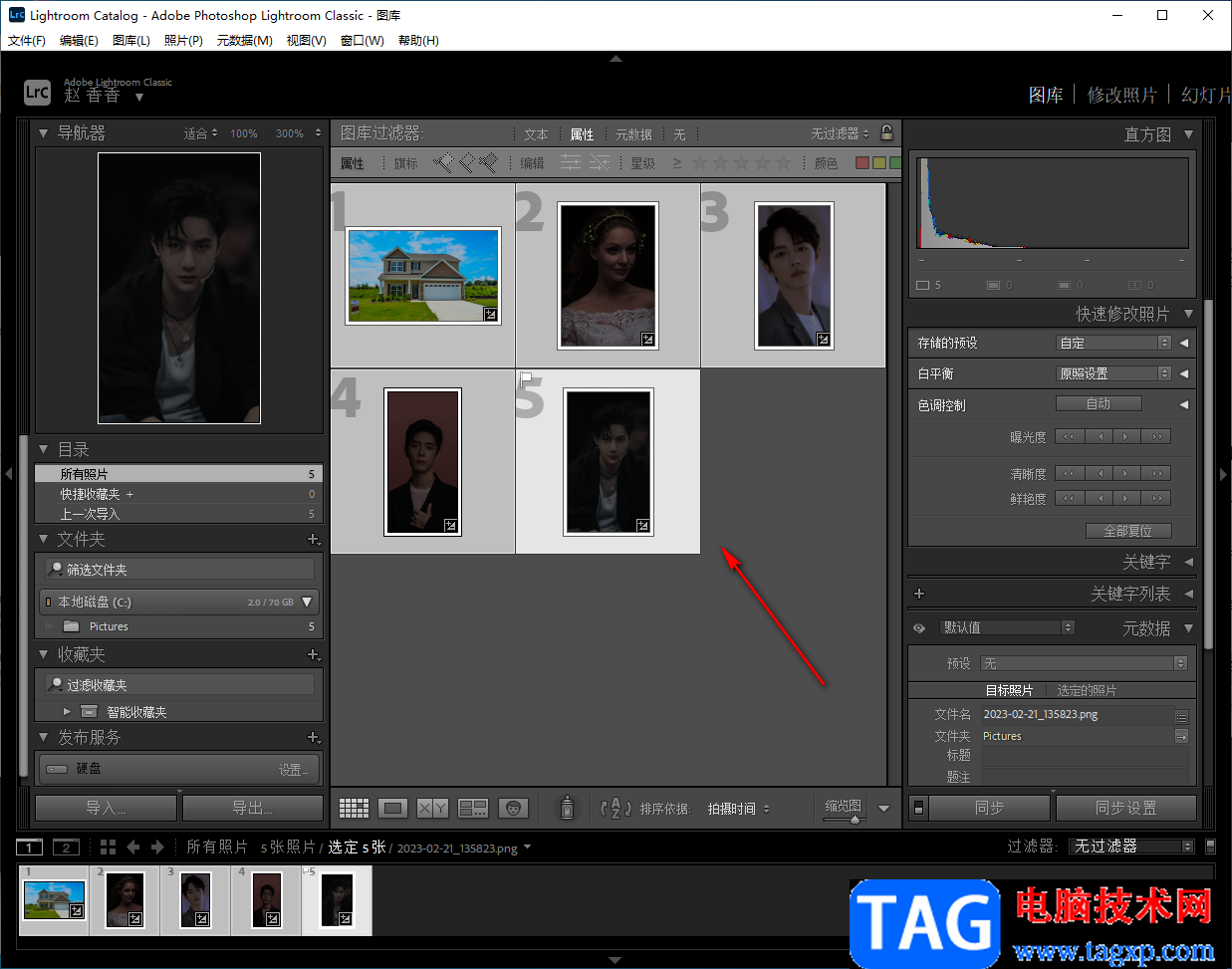
Task: Open batch rename icon beside 文件名
Action: (x=1182, y=715)
